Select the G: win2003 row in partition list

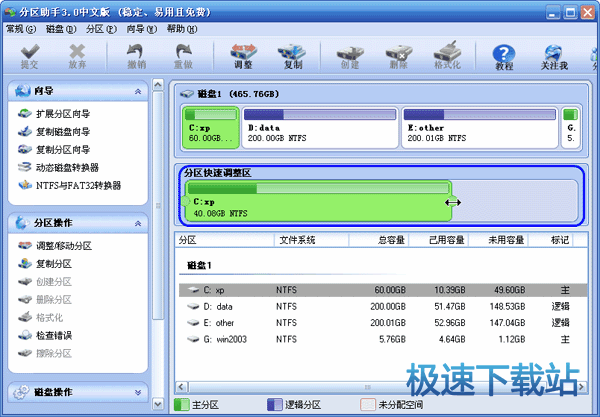tap(383, 339)
